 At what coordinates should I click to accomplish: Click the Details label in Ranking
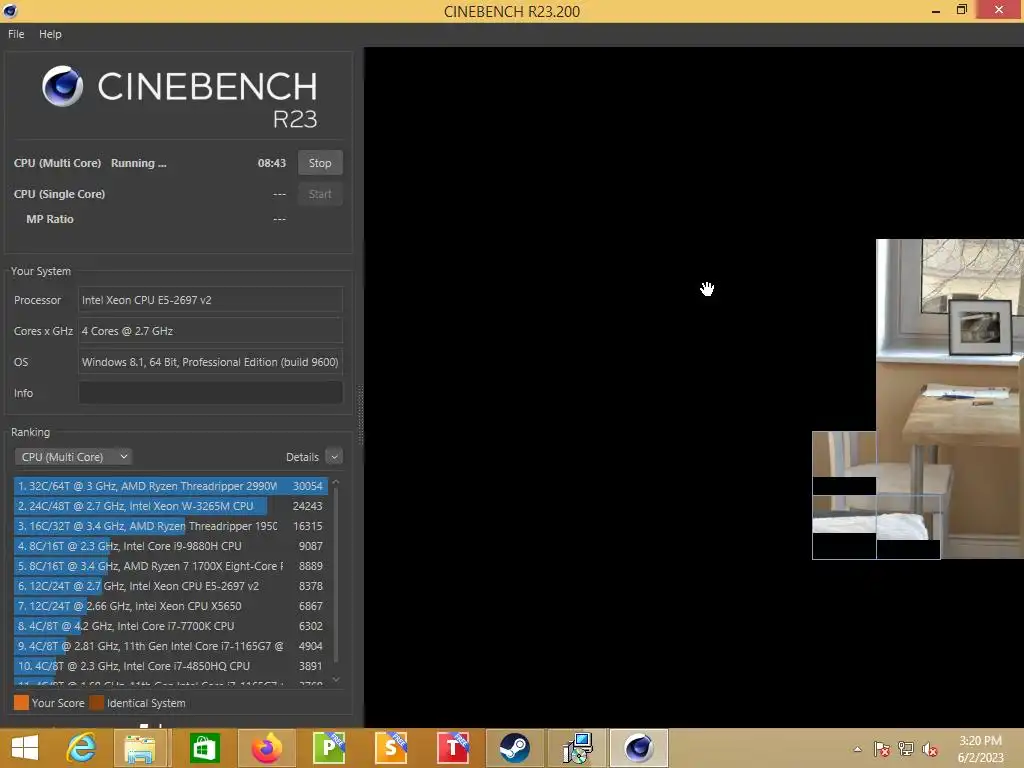(302, 457)
